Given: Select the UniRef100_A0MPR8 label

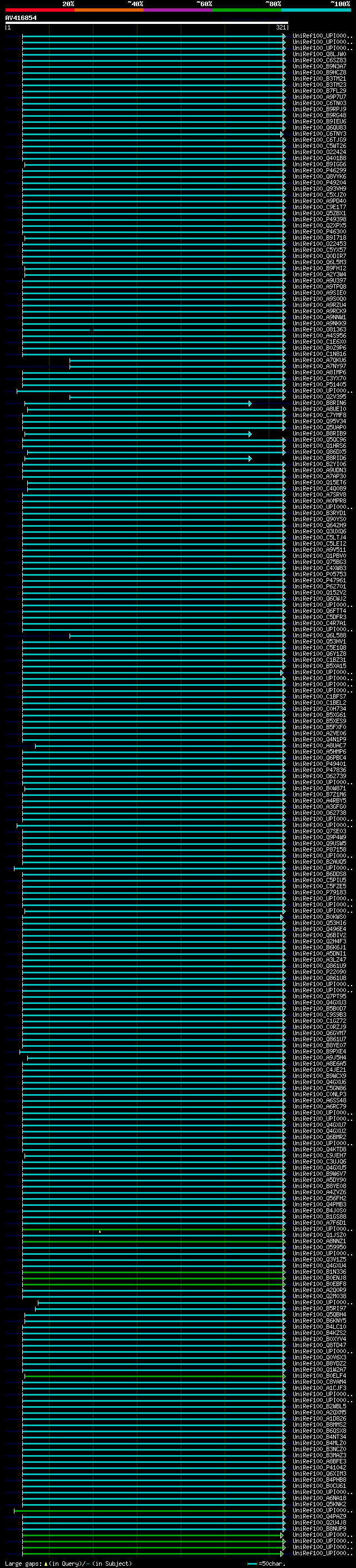Looking at the screenshot, I should 319,501.
